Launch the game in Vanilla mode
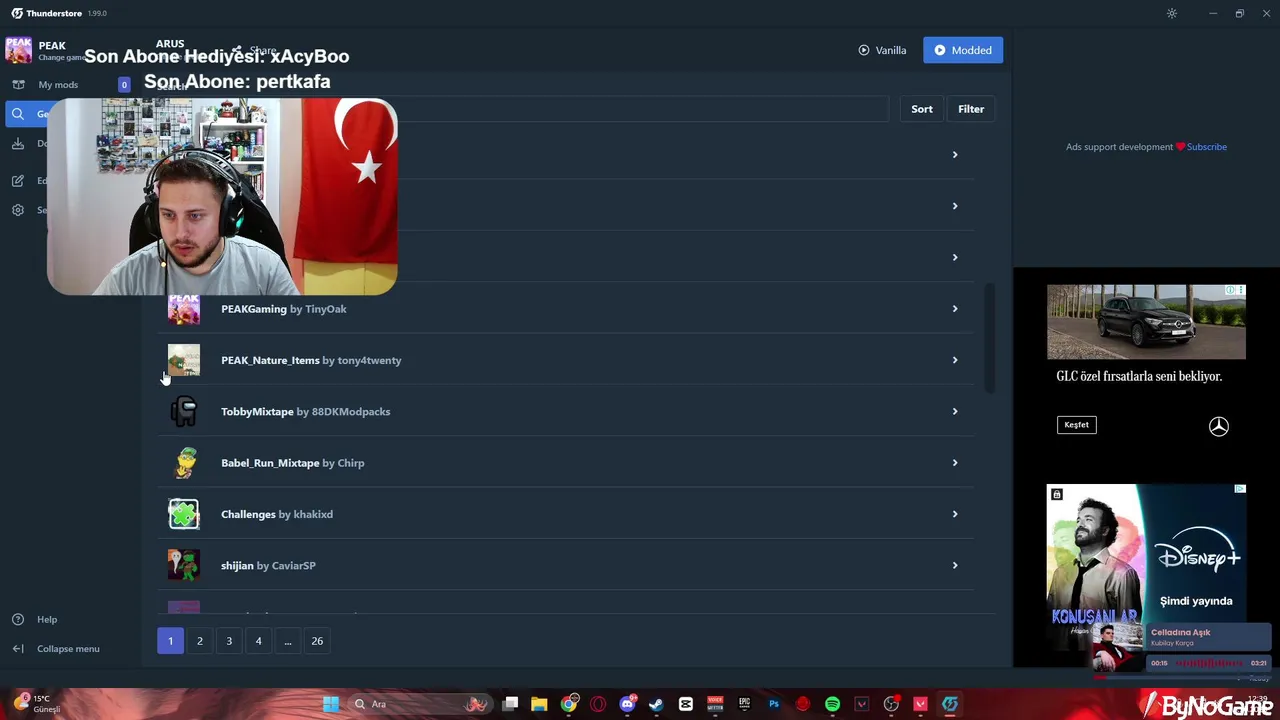 pyautogui.click(x=882, y=50)
